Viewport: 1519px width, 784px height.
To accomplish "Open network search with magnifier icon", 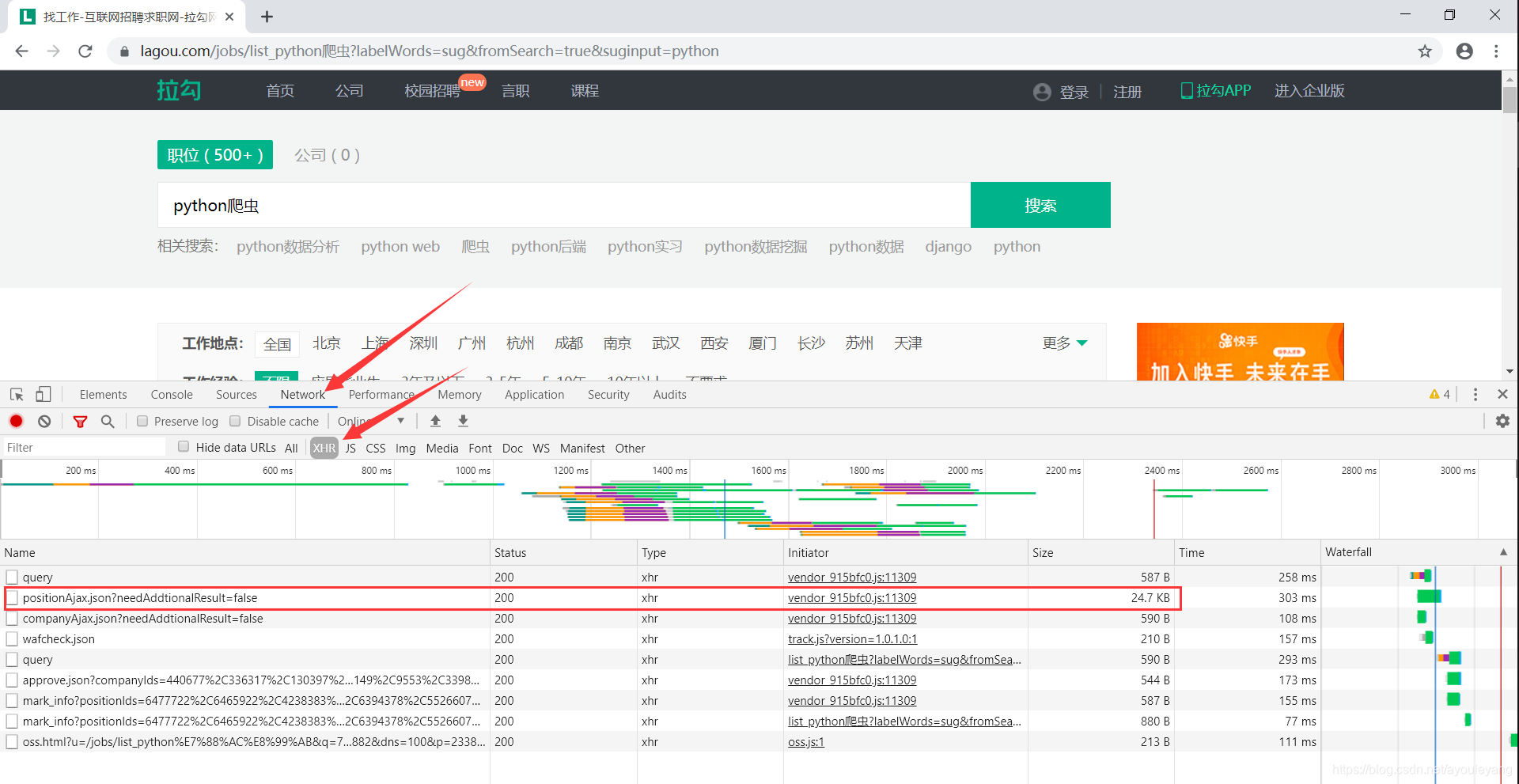I will pos(108,422).
